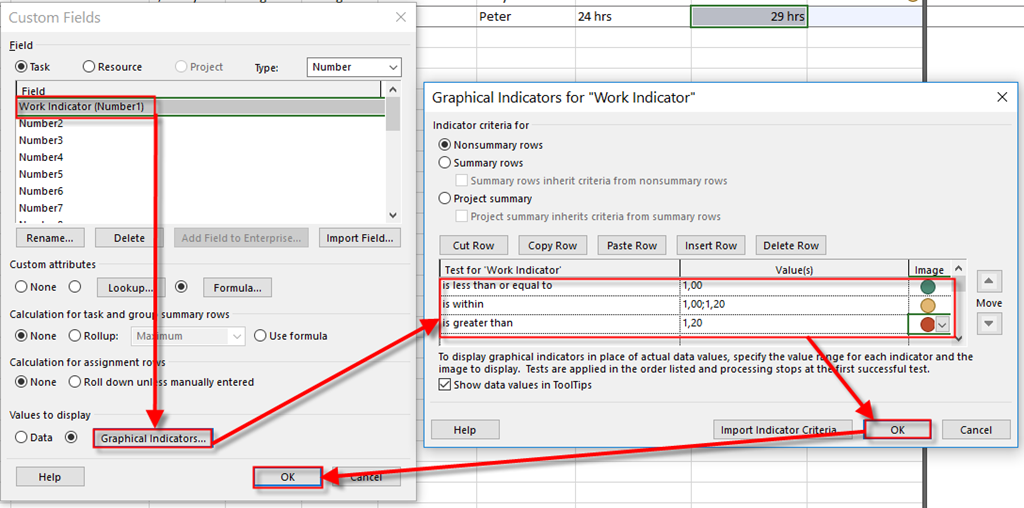Click the Formula... button
The image size is (1024, 508).
[x=237, y=288]
